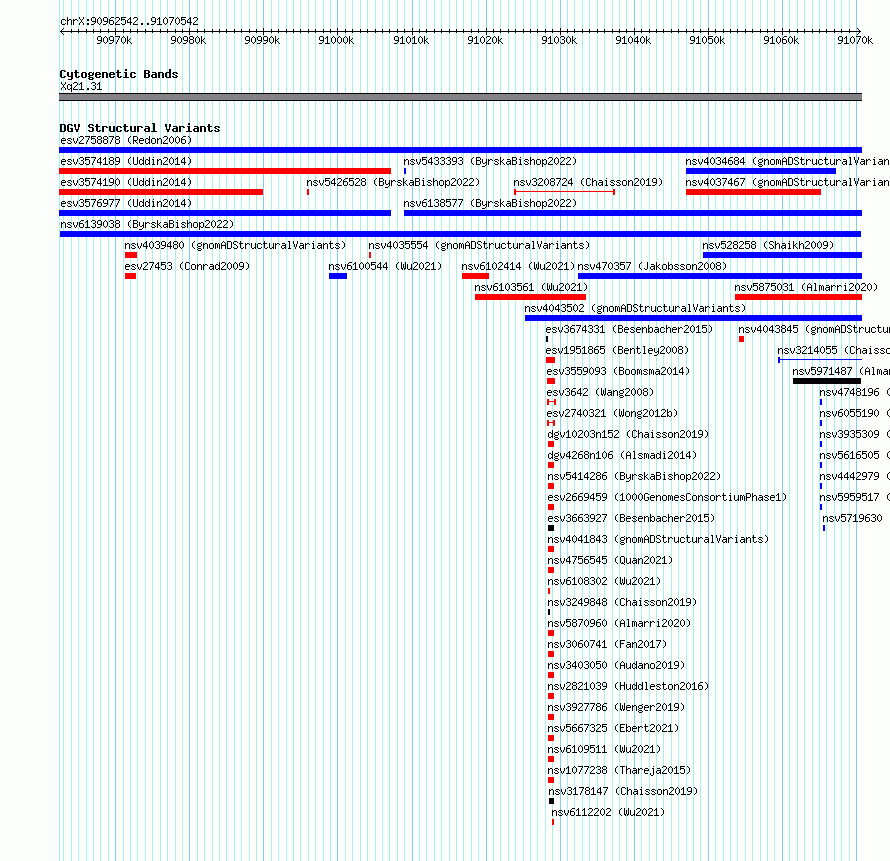This screenshot has width=890, height=861.
Task: Select esv3663927 (Besenbacher2015) variant
Action: 631,518
